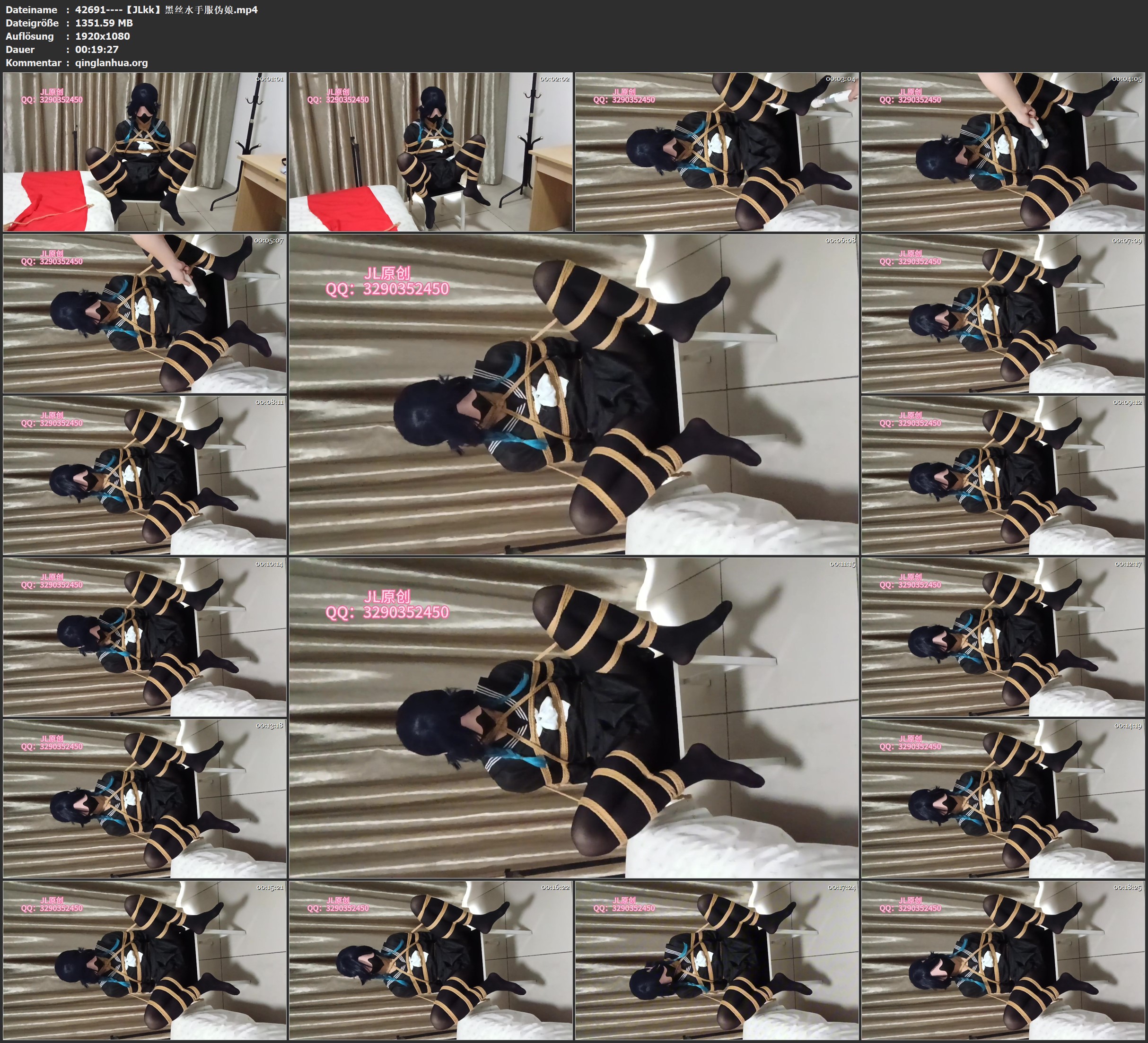Click the thumbnail stamped 00:16:22
Image resolution: width=1148 pixels, height=1043 pixels.
430,960
